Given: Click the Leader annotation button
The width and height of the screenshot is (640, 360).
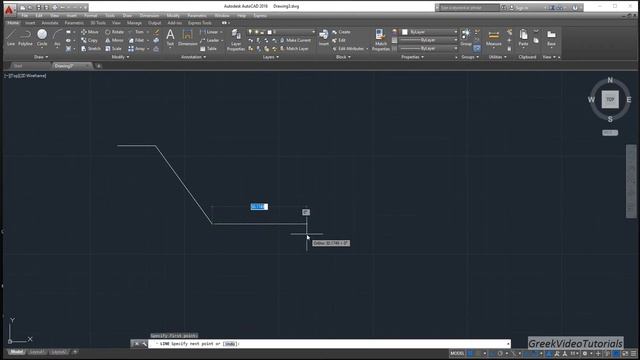Looking at the screenshot, I should tap(210, 40).
